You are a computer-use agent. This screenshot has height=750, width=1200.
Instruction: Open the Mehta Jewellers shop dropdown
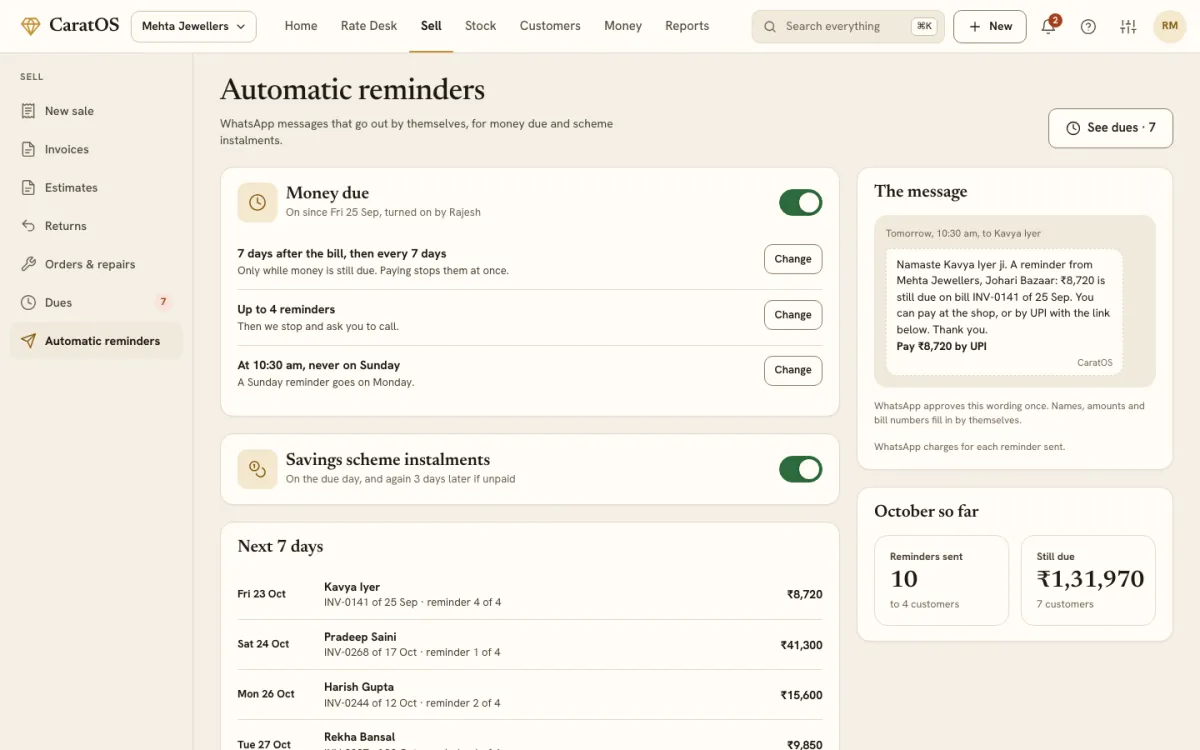(x=194, y=26)
